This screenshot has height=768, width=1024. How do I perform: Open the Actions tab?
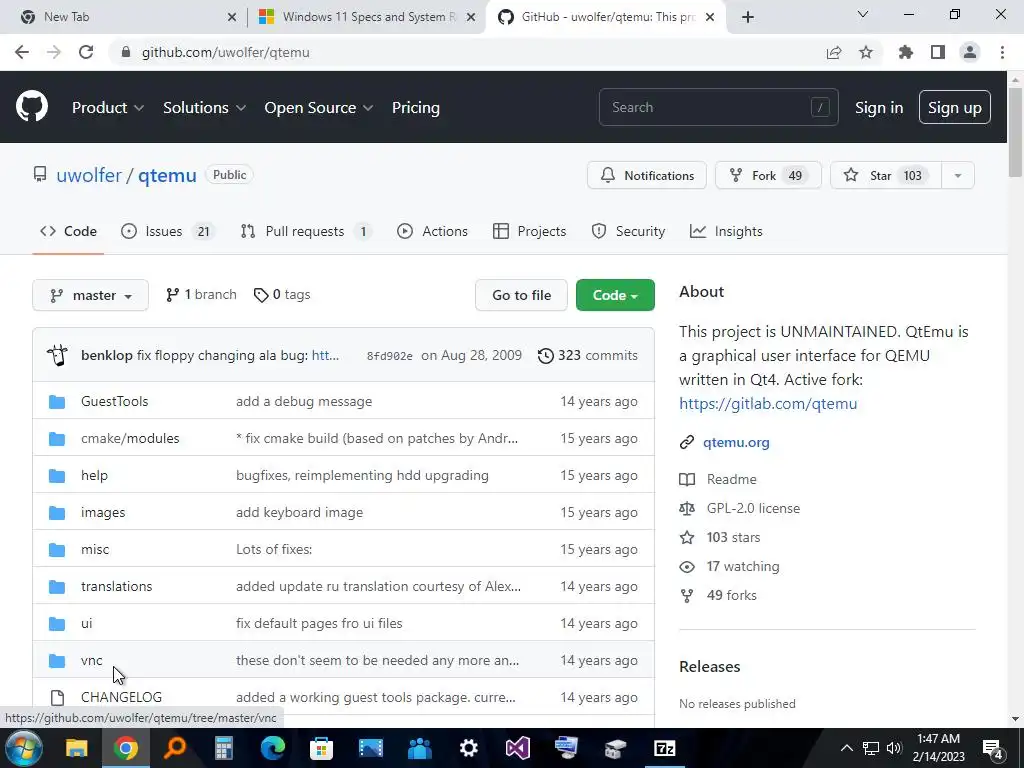[432, 231]
